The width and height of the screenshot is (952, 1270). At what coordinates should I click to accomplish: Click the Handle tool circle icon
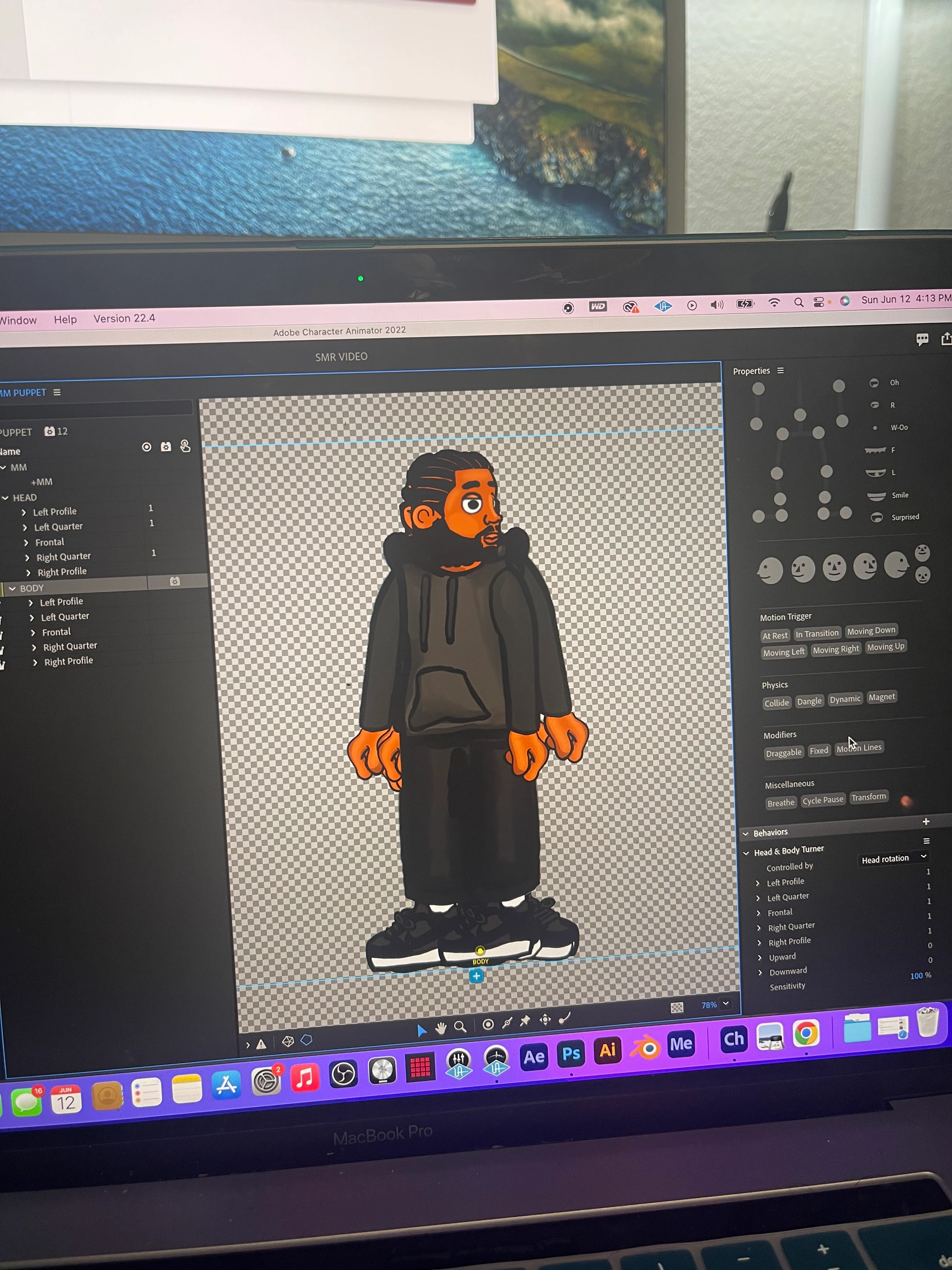(488, 1024)
